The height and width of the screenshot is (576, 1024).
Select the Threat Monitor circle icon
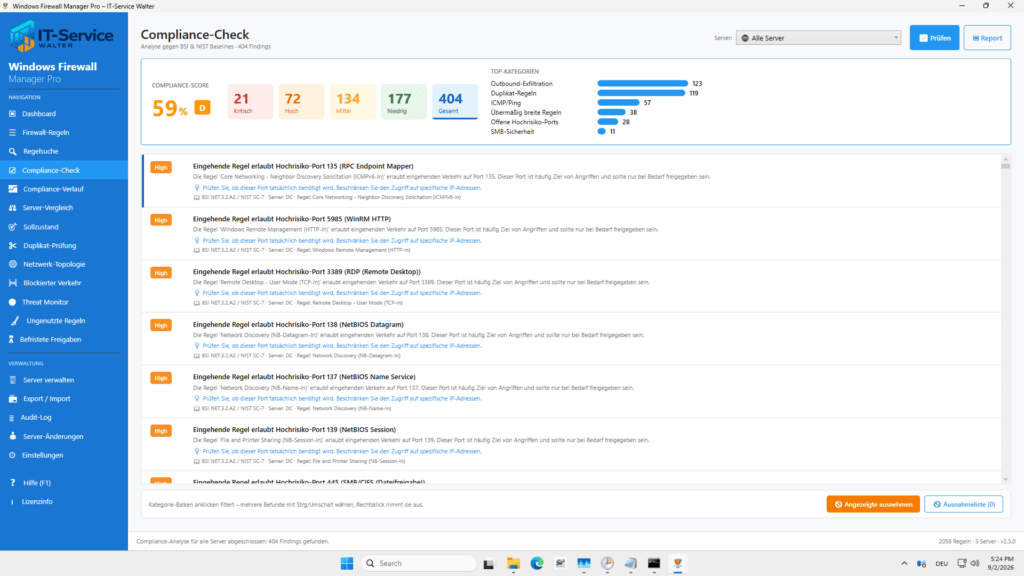pyautogui.click(x=12, y=302)
